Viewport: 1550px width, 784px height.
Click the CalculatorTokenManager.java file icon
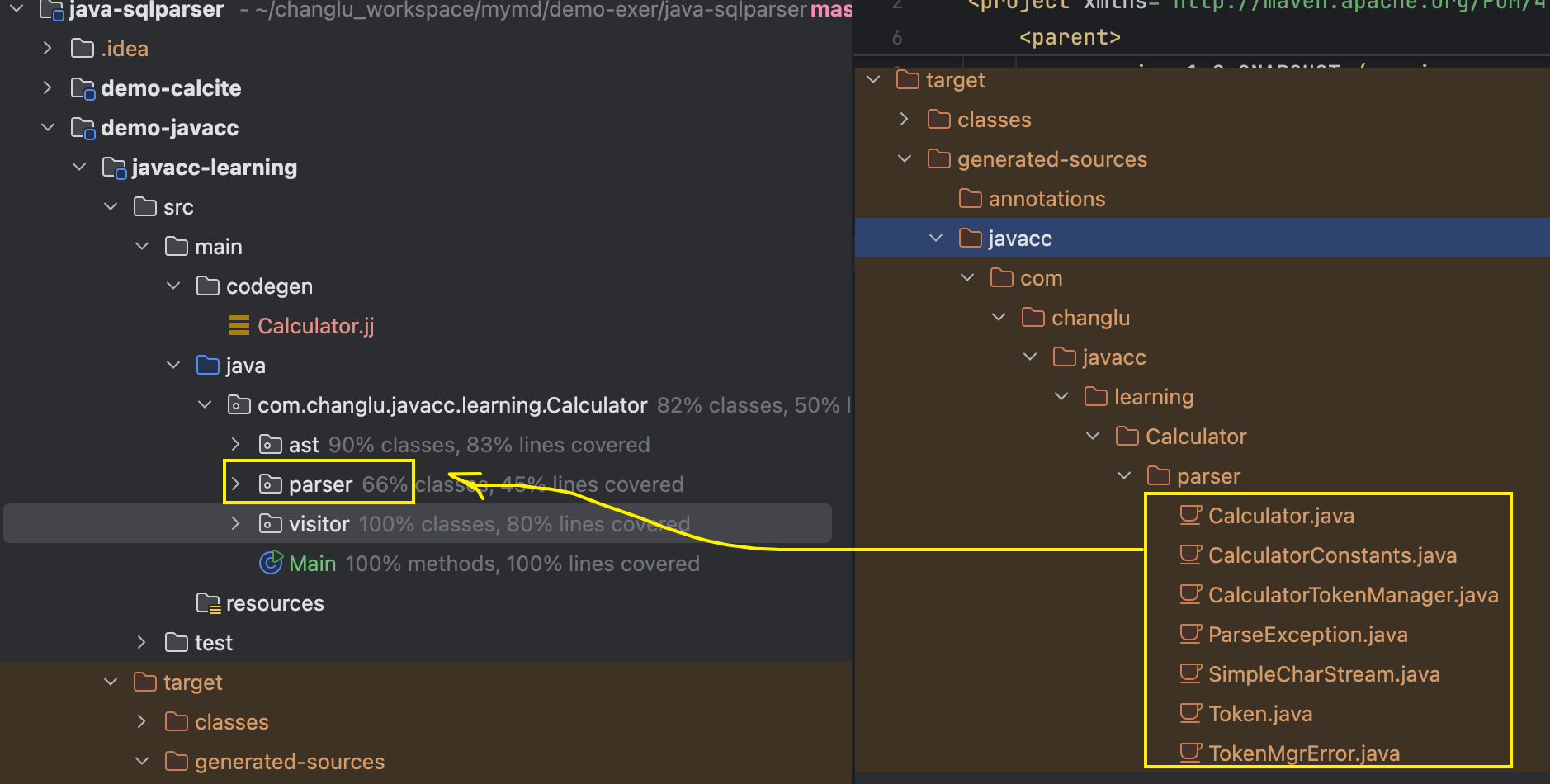[1190, 594]
